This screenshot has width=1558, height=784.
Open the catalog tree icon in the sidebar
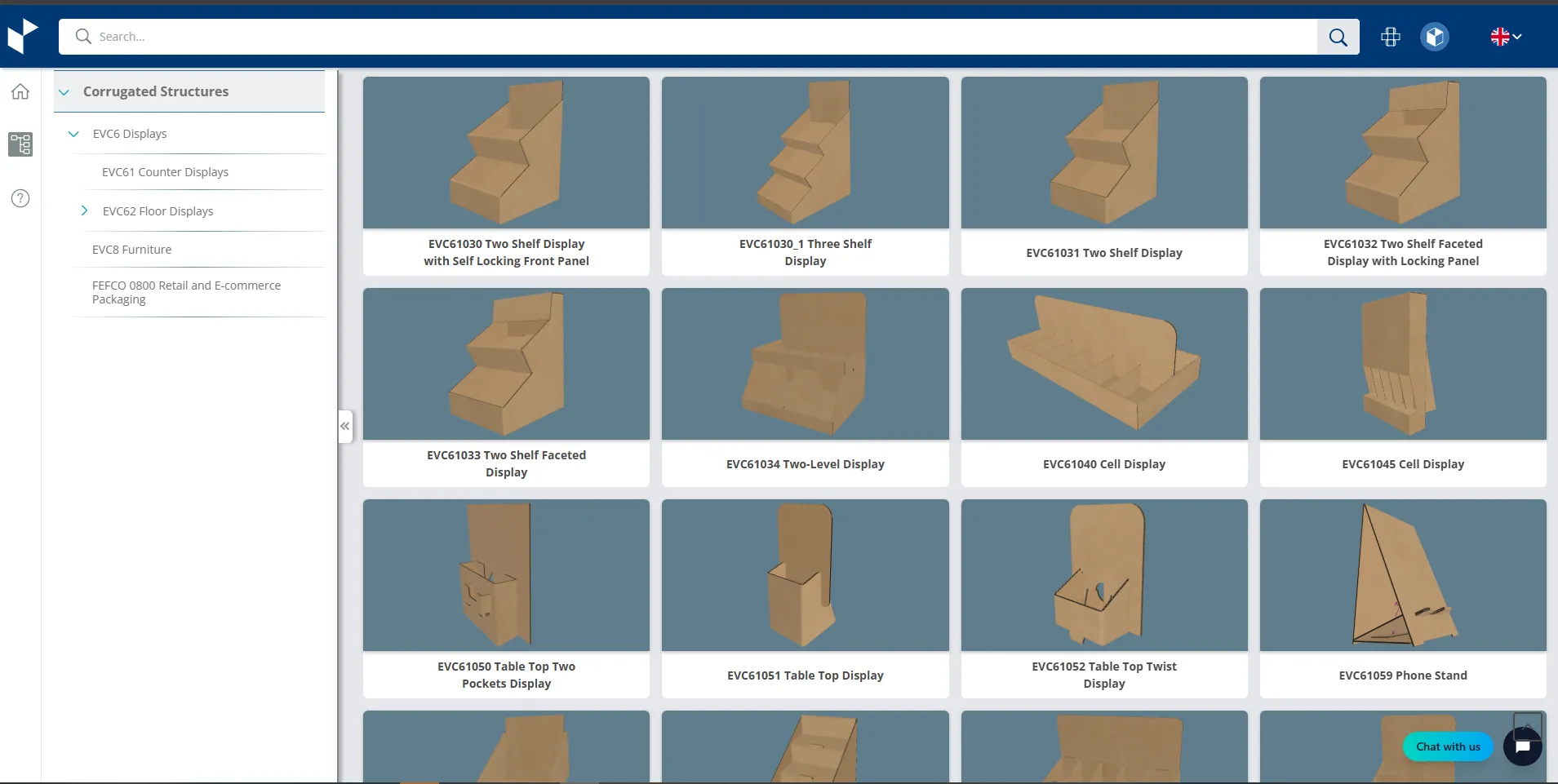click(20, 144)
